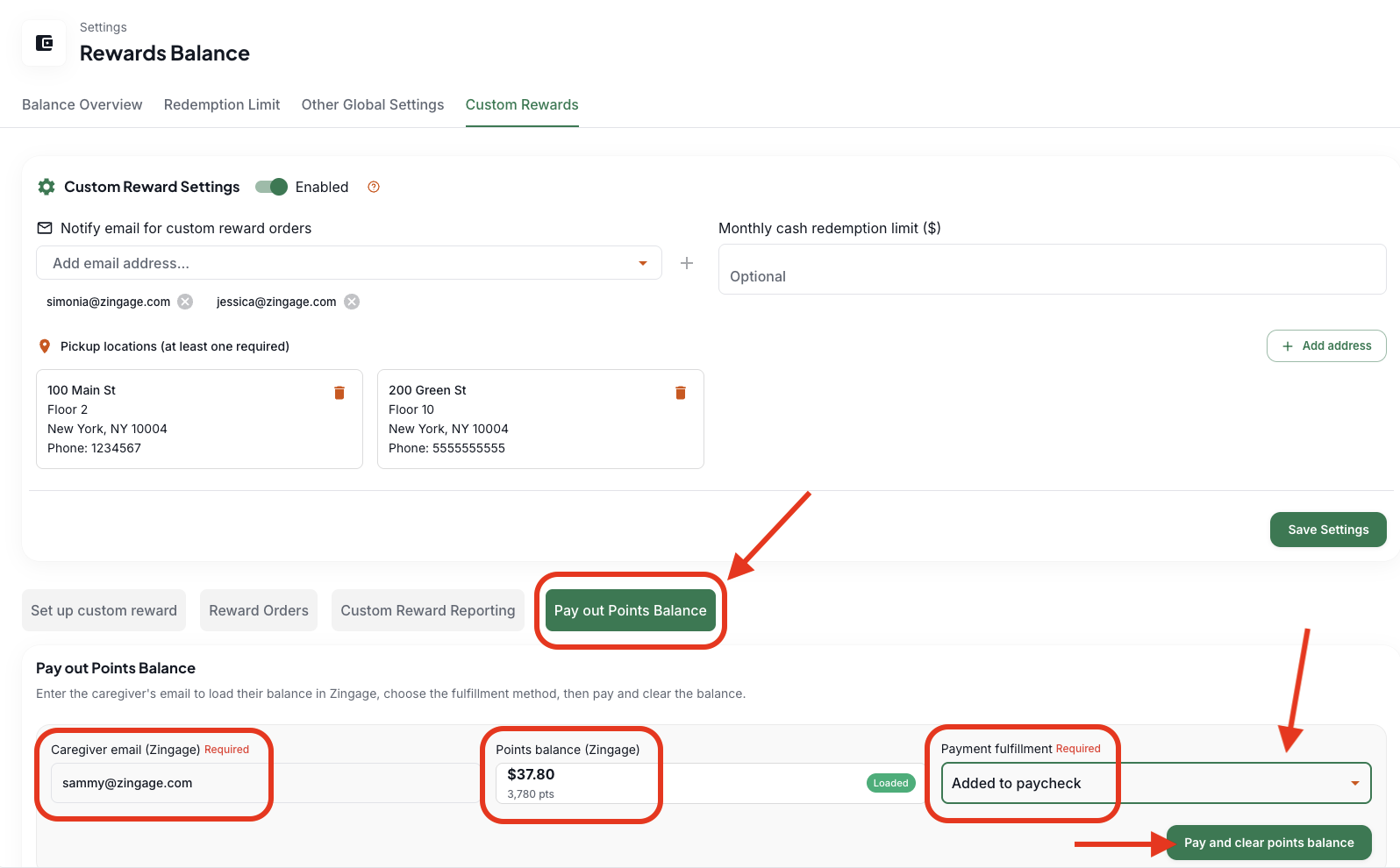Click the pickup locations map pin icon
The height and width of the screenshot is (868, 1400).
(45, 346)
